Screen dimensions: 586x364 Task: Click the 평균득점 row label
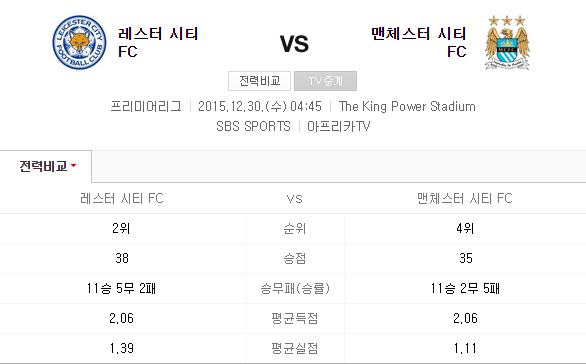(x=294, y=318)
